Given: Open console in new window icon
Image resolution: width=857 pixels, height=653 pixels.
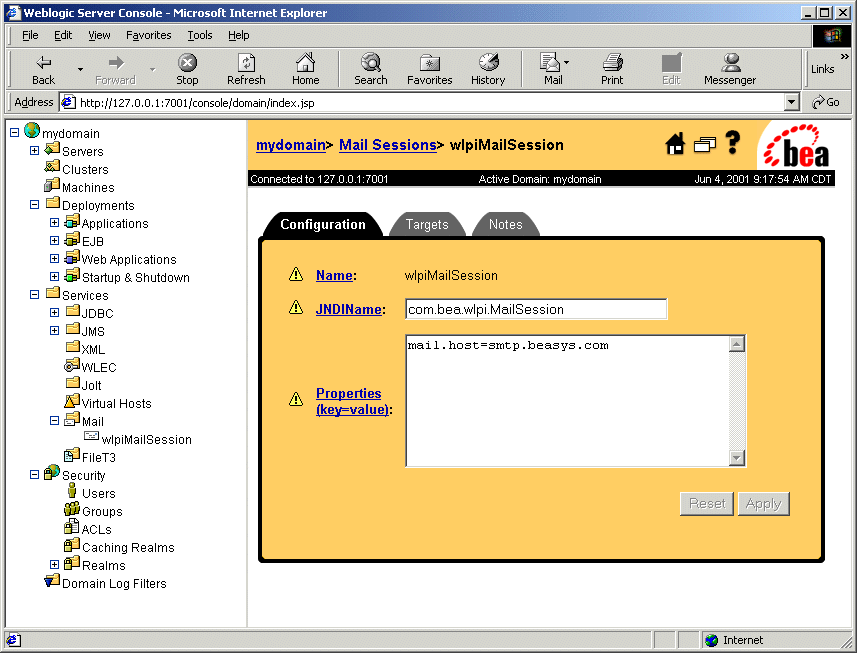Looking at the screenshot, I should pyautogui.click(x=705, y=145).
